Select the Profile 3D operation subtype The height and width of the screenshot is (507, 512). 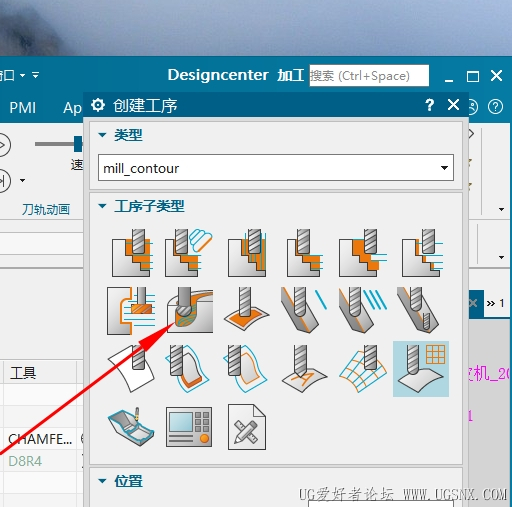(x=245, y=369)
